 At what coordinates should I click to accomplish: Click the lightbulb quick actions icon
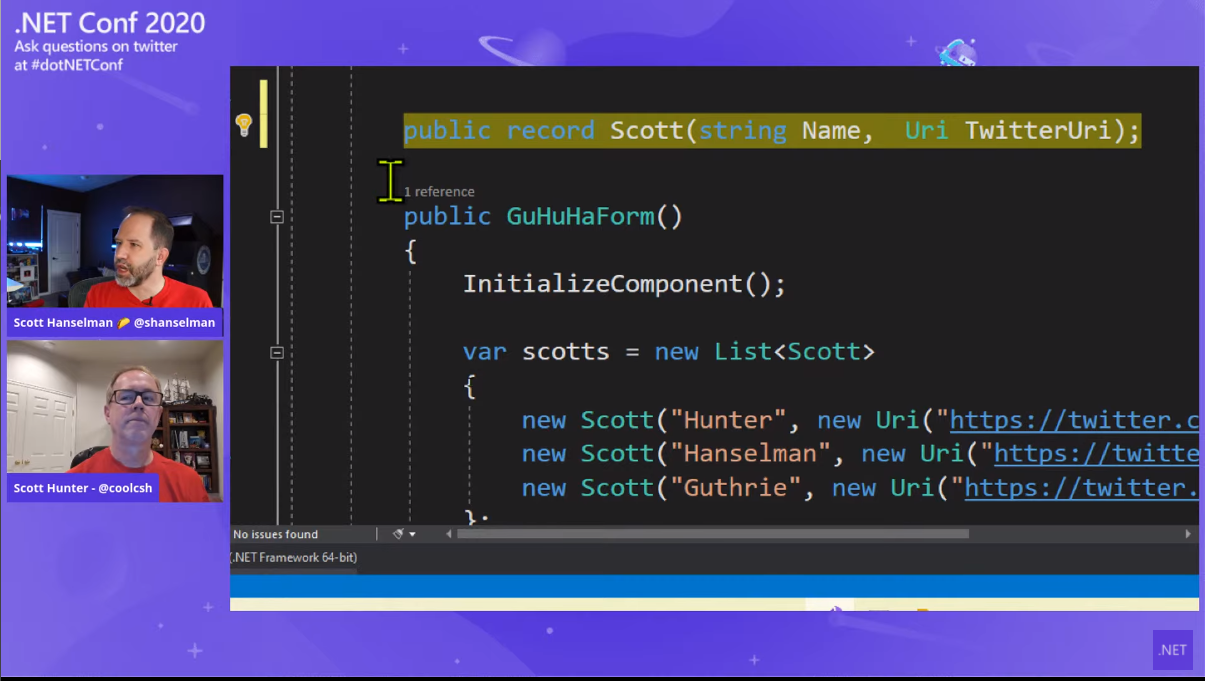pyautogui.click(x=243, y=125)
